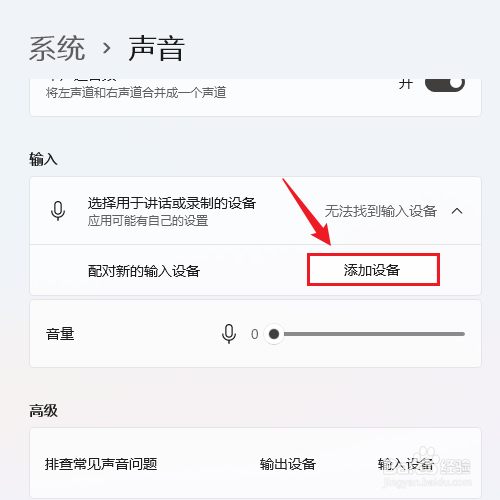Click the 音量 label

[x=60, y=334]
